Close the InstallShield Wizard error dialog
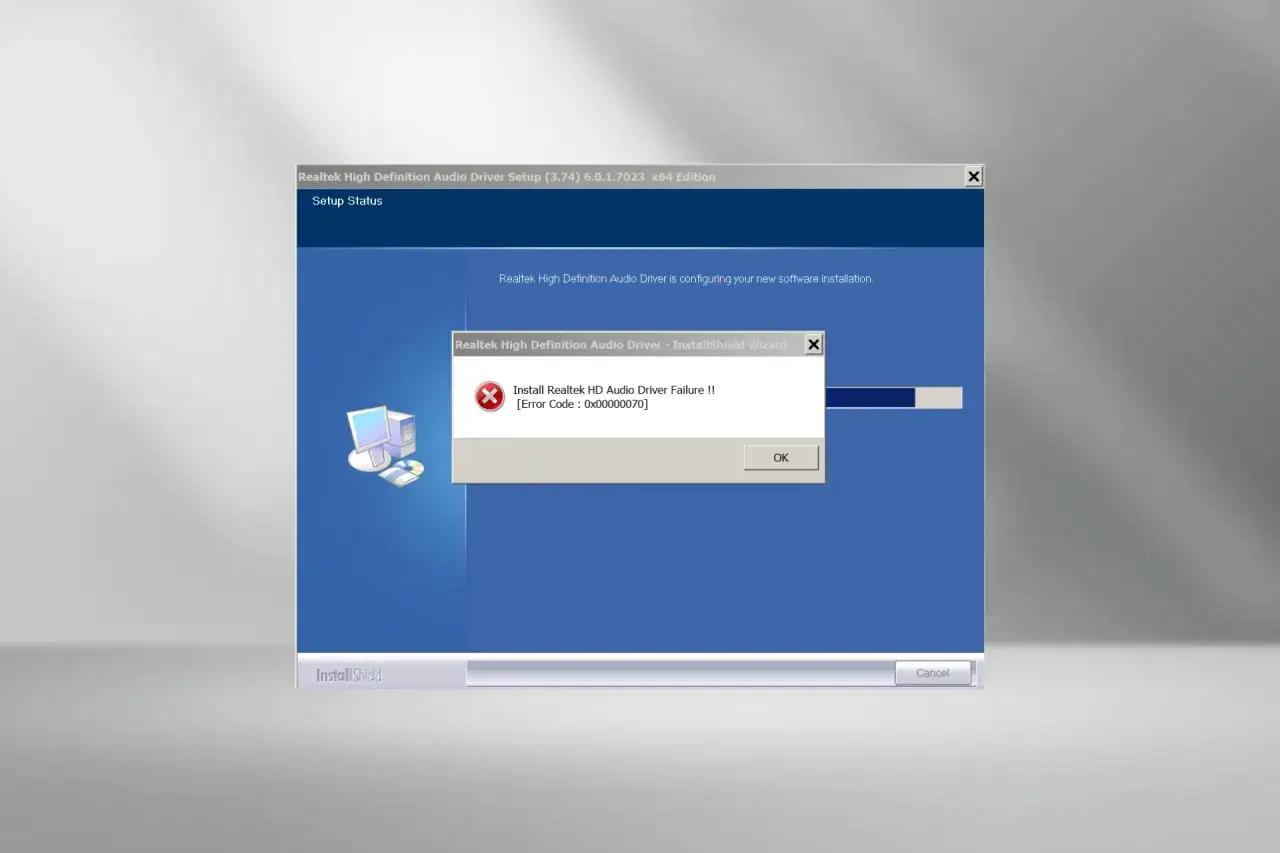Image resolution: width=1280 pixels, height=853 pixels. coord(814,345)
